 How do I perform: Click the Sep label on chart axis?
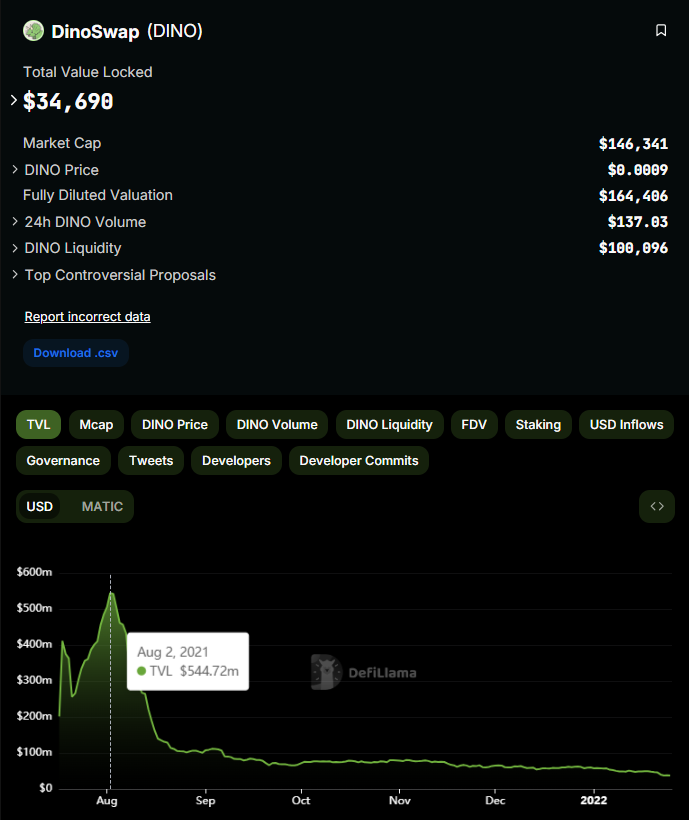click(x=205, y=801)
